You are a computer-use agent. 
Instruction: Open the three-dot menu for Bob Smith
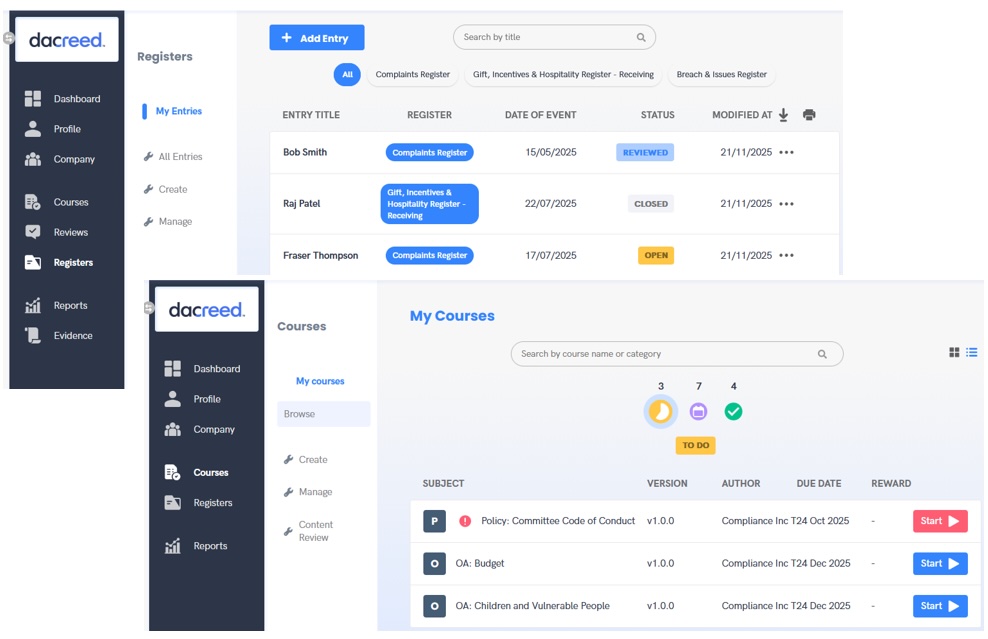tap(786, 153)
